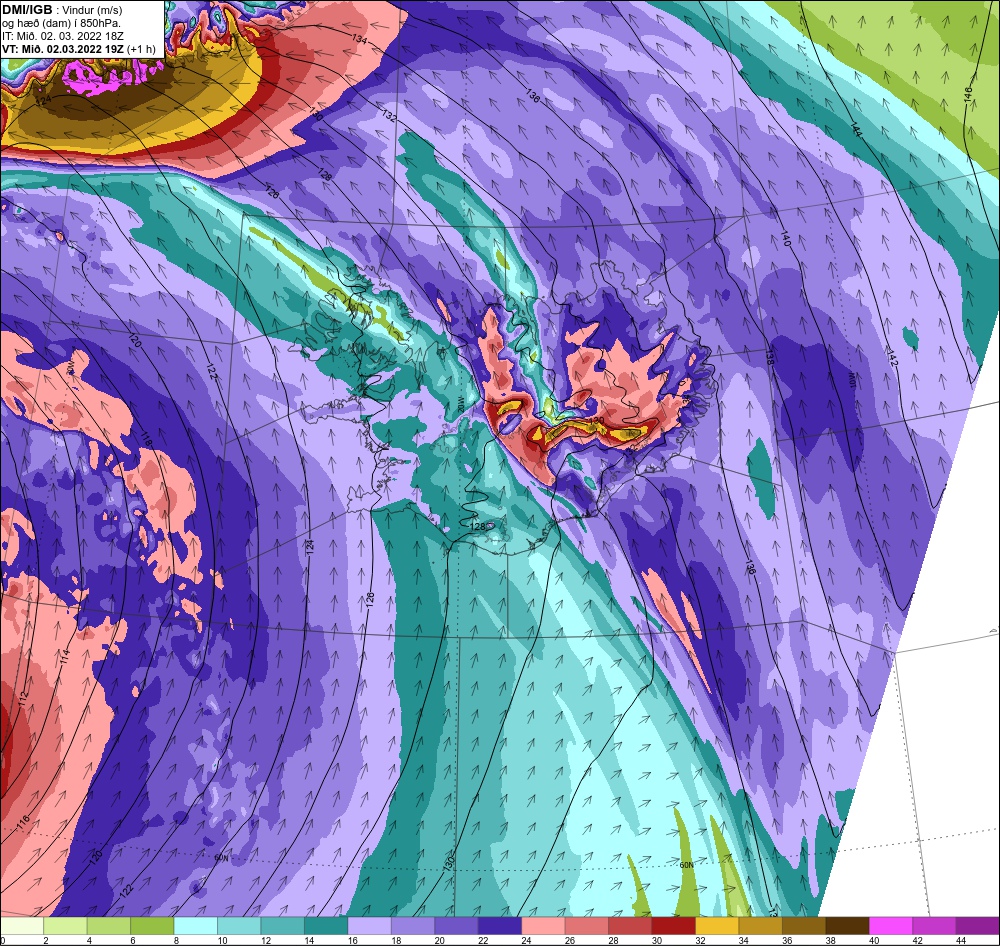This screenshot has height=946, width=1000.
Task: Click the 140 contour label
Action: point(785,239)
